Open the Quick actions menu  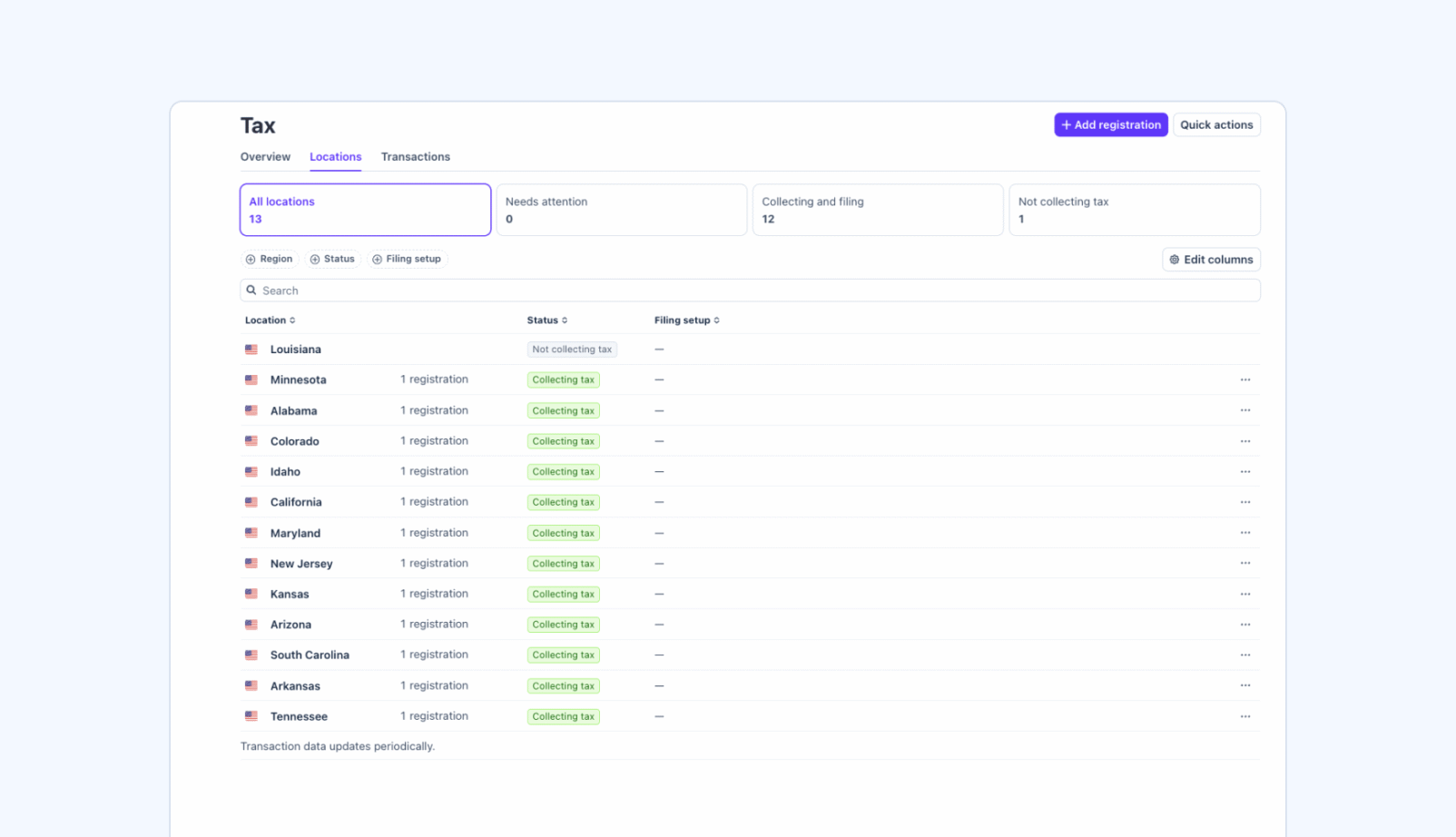pos(1216,124)
